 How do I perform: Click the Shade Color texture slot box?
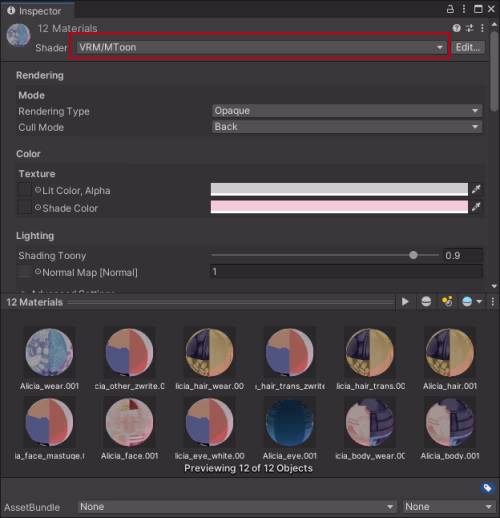tap(25, 207)
